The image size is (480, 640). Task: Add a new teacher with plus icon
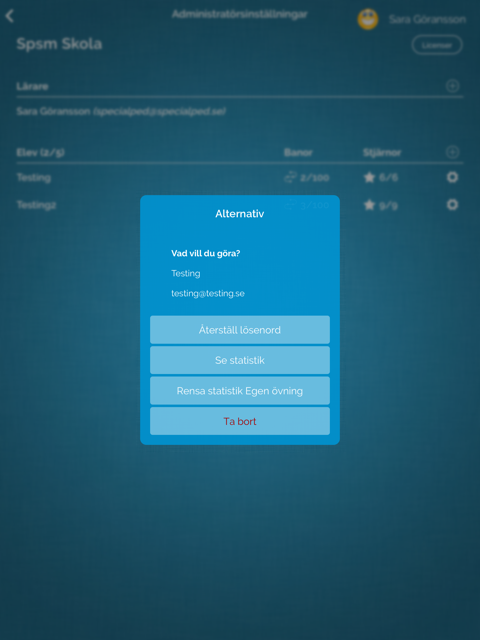coord(452,86)
